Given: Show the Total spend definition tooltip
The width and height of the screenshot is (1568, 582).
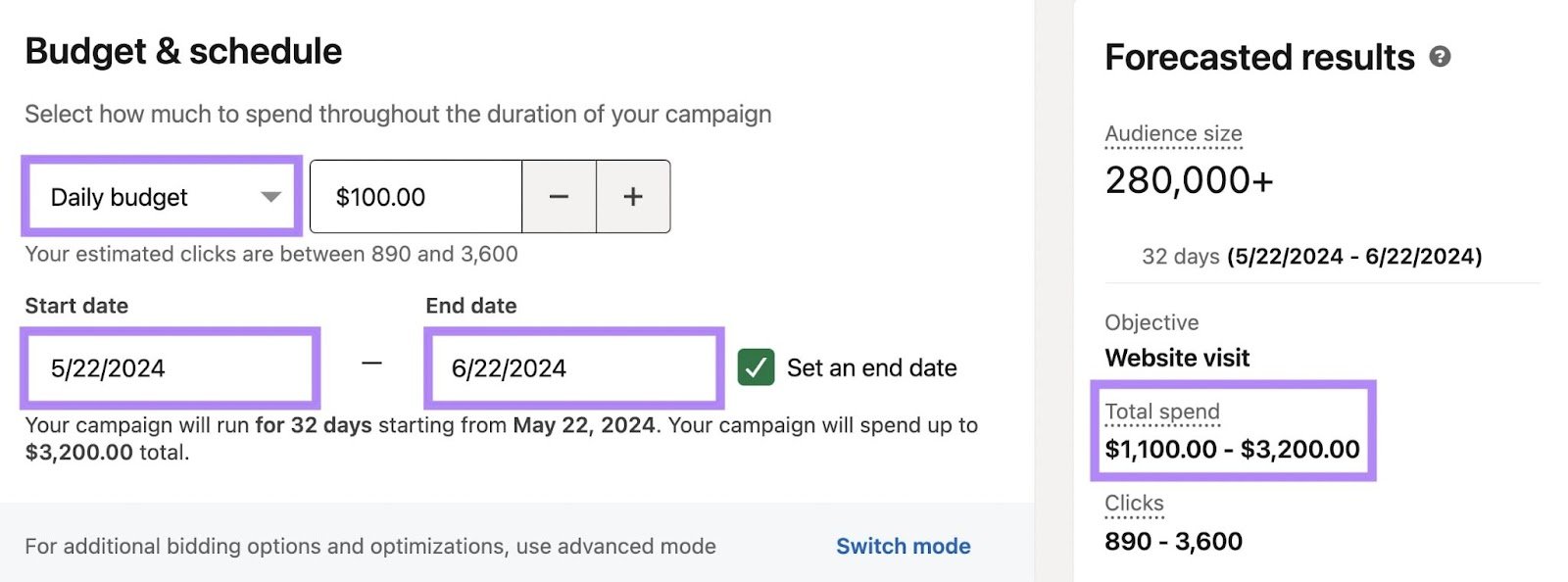Looking at the screenshot, I should point(1161,412).
